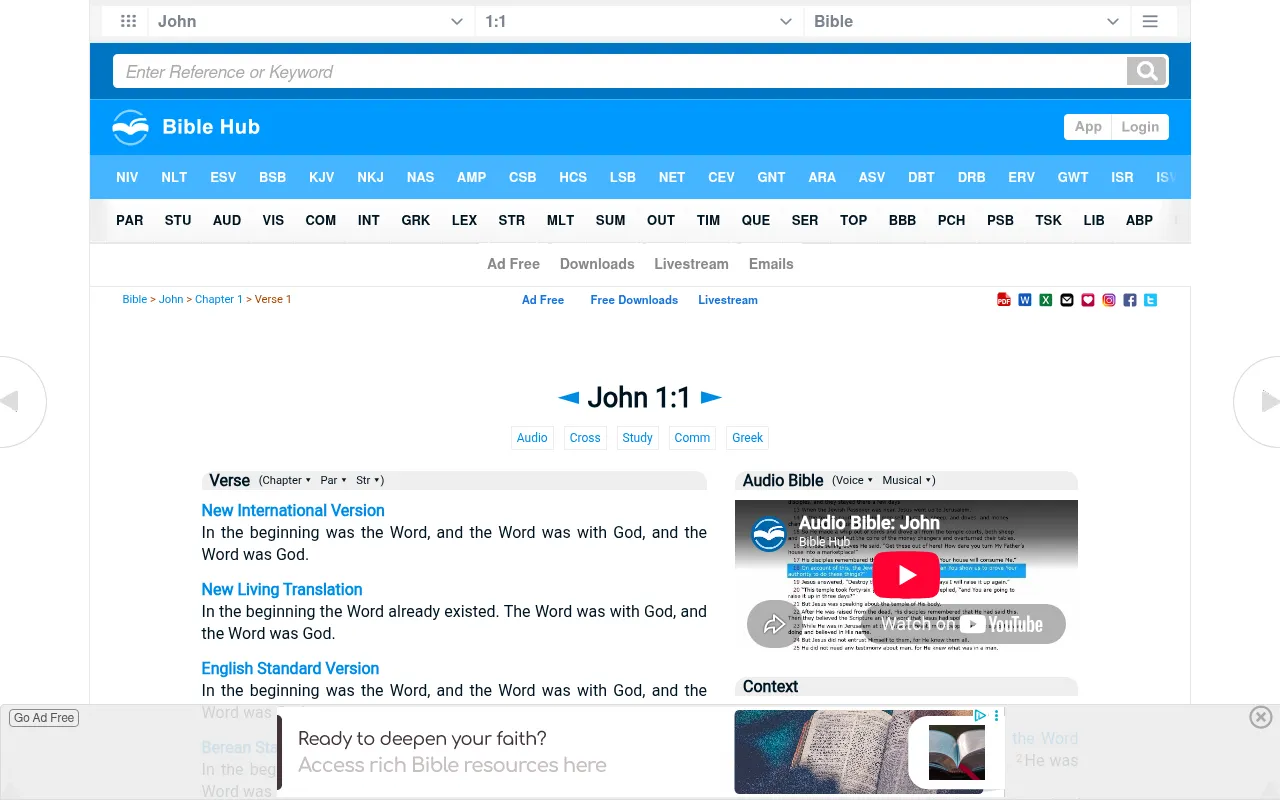This screenshot has height=800, width=1280.
Task: Open the 1:1 verse dropdown
Action: 639,21
